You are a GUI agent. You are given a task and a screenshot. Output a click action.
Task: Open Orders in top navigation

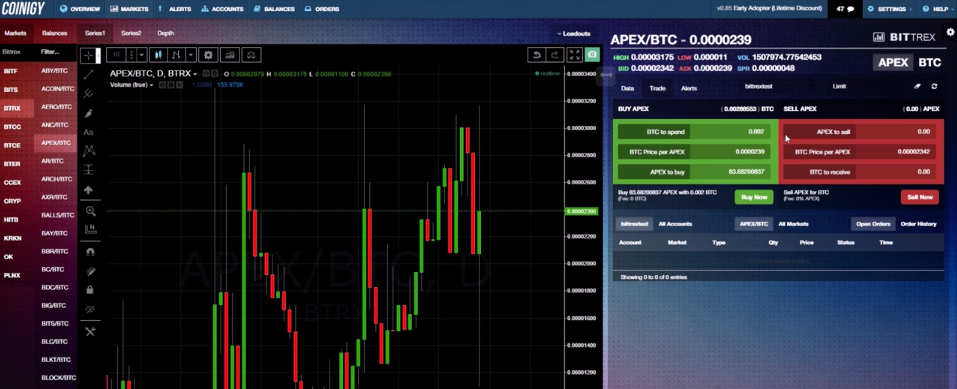(322, 9)
